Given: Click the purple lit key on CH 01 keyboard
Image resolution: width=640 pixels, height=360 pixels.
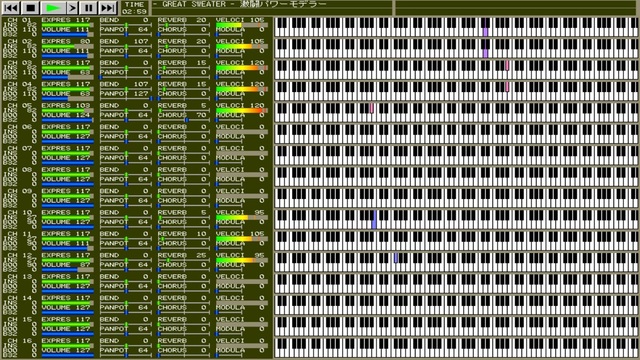Looking at the screenshot, I should pyautogui.click(x=485, y=32).
